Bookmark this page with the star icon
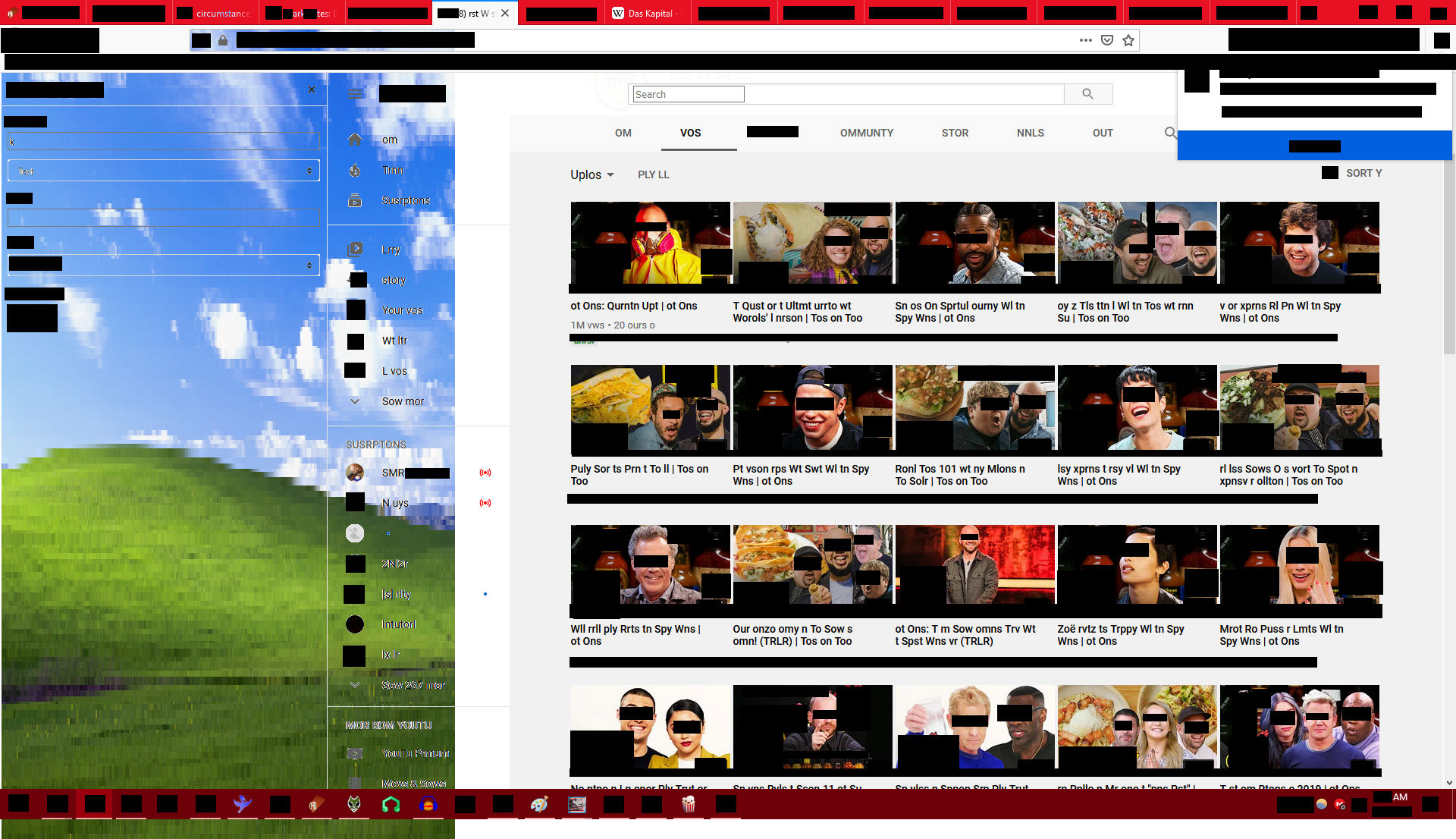Viewport: 1456px width, 839px height. (1128, 40)
